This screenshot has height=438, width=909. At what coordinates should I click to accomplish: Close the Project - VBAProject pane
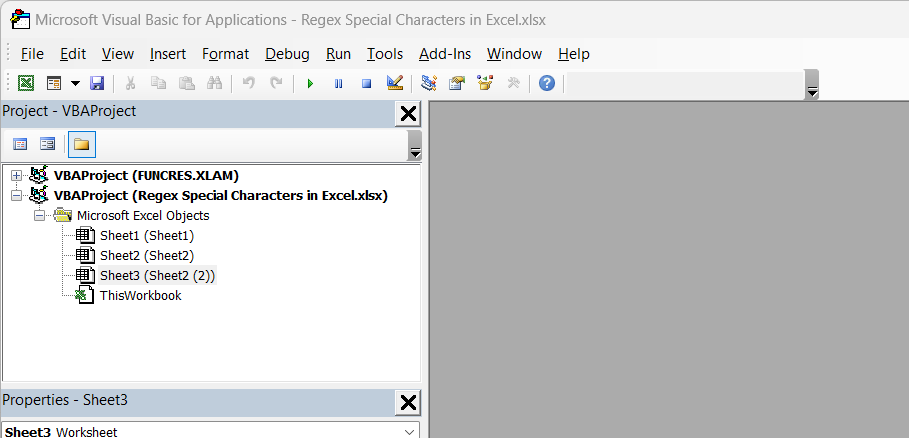click(408, 114)
